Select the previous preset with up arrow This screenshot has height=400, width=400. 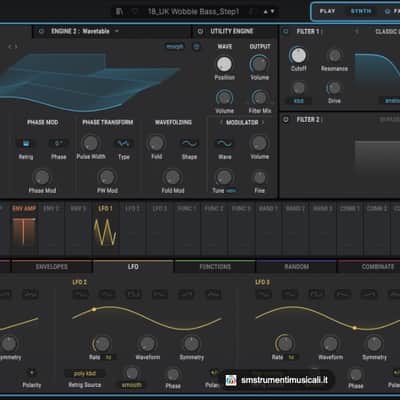[x=266, y=12]
